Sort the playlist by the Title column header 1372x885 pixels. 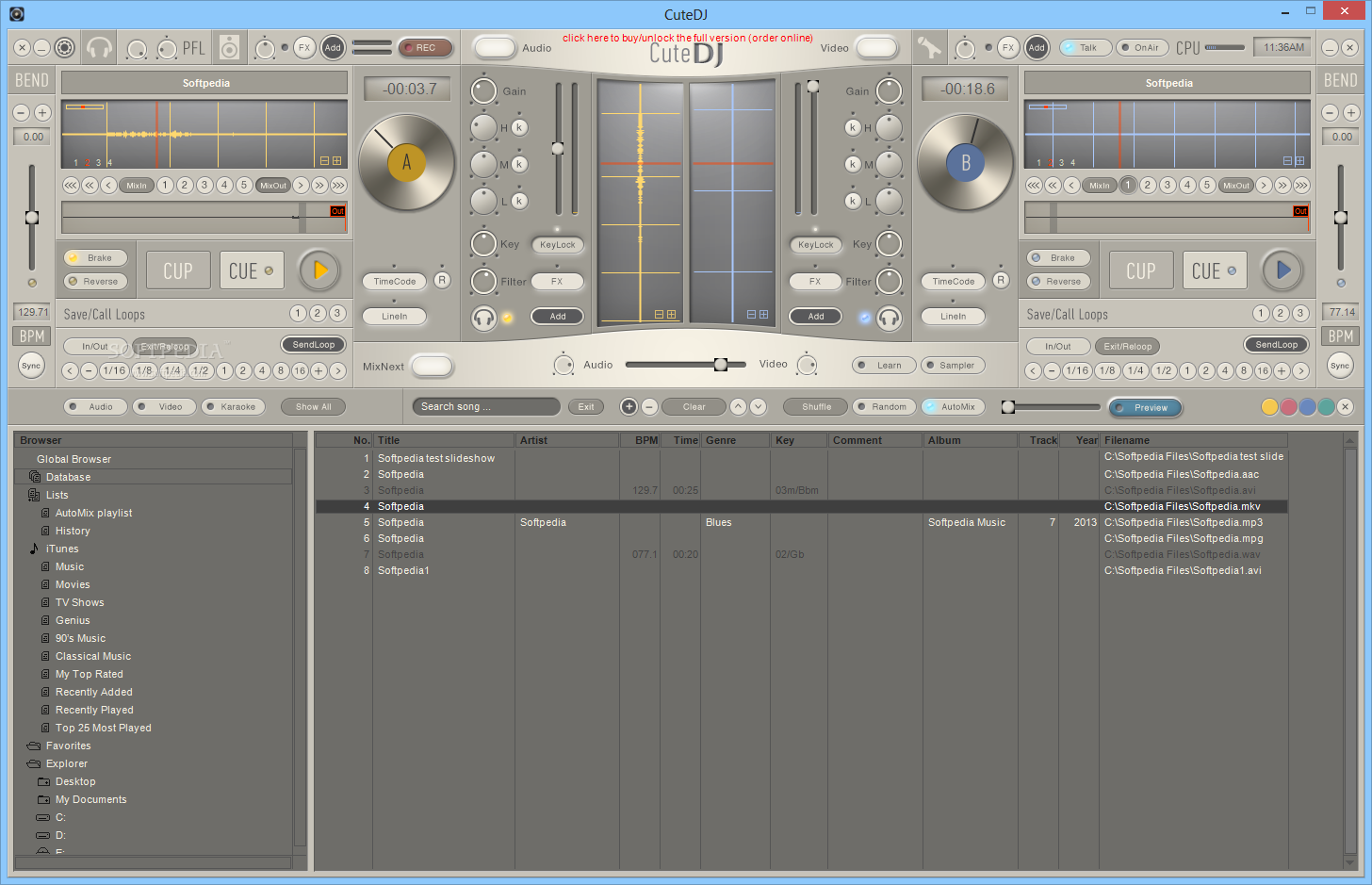[x=444, y=440]
